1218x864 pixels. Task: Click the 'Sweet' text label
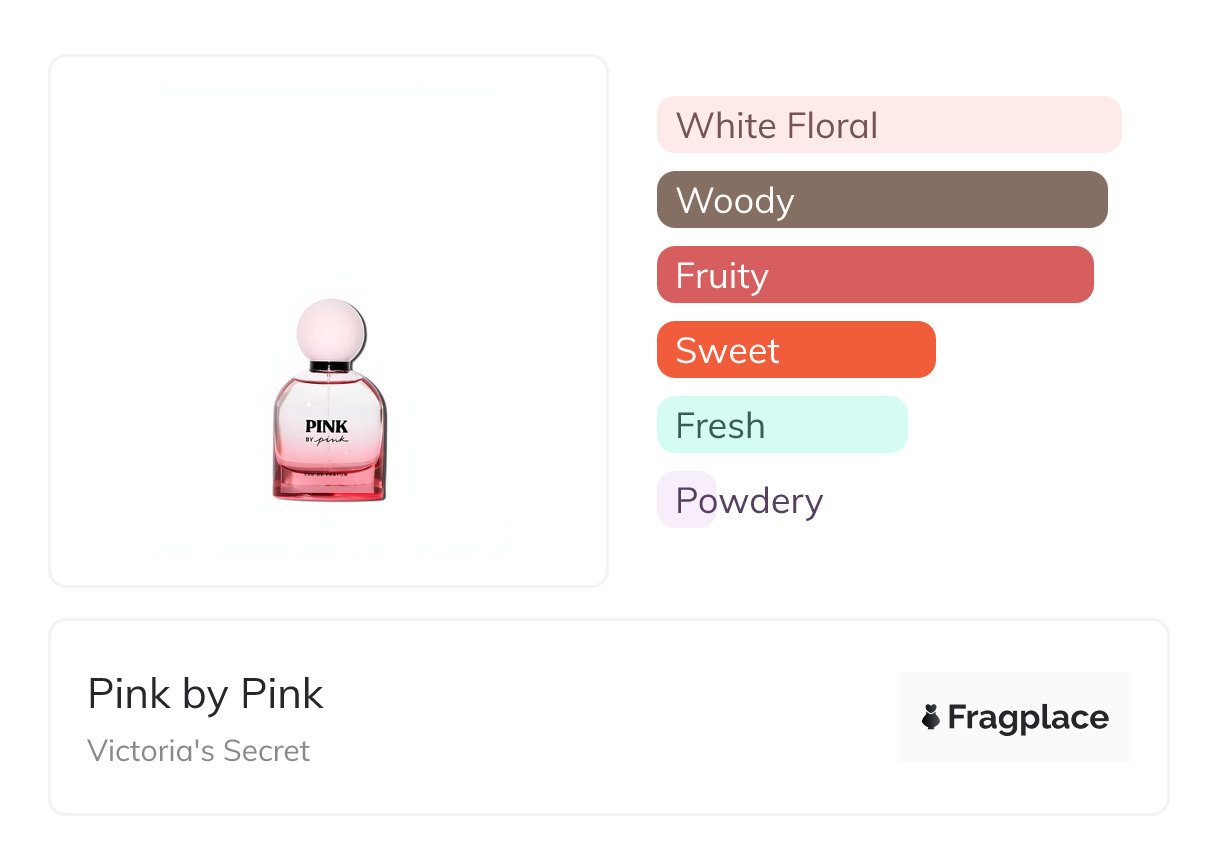(x=728, y=351)
